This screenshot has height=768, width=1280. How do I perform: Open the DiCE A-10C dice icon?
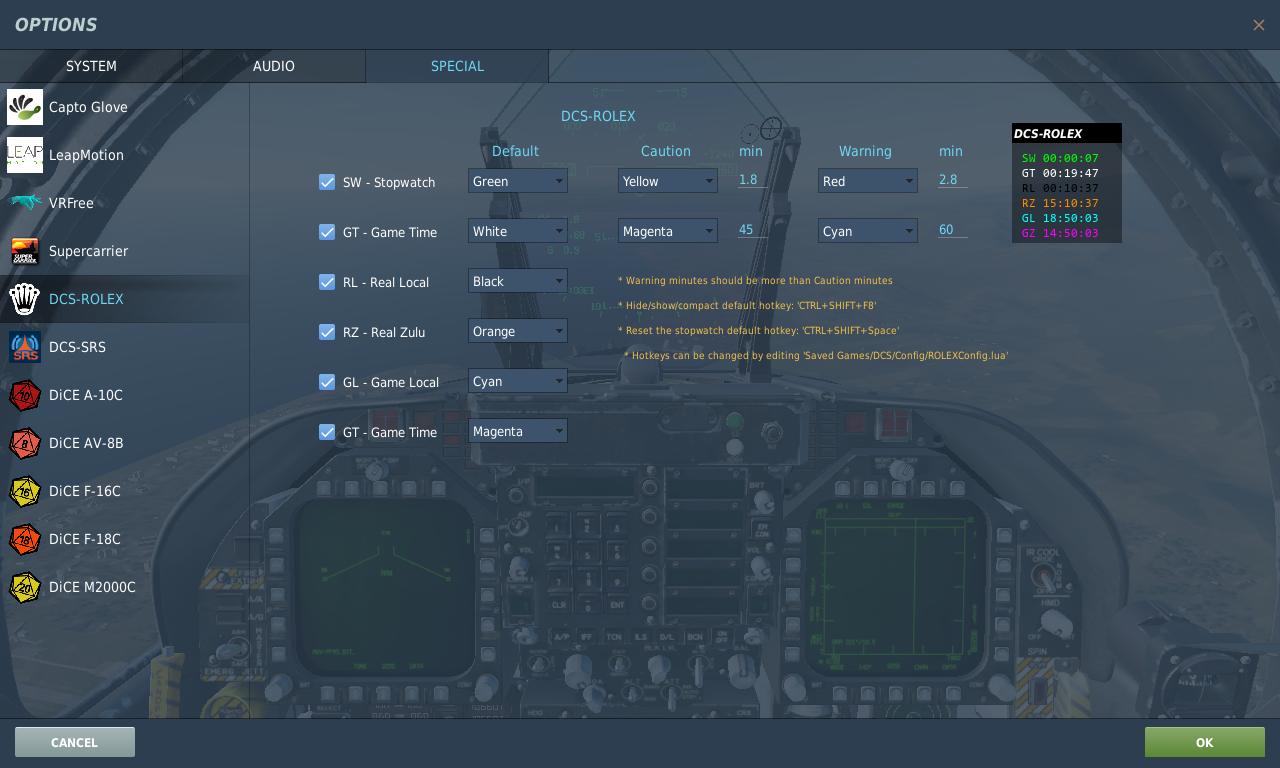tap(25, 395)
